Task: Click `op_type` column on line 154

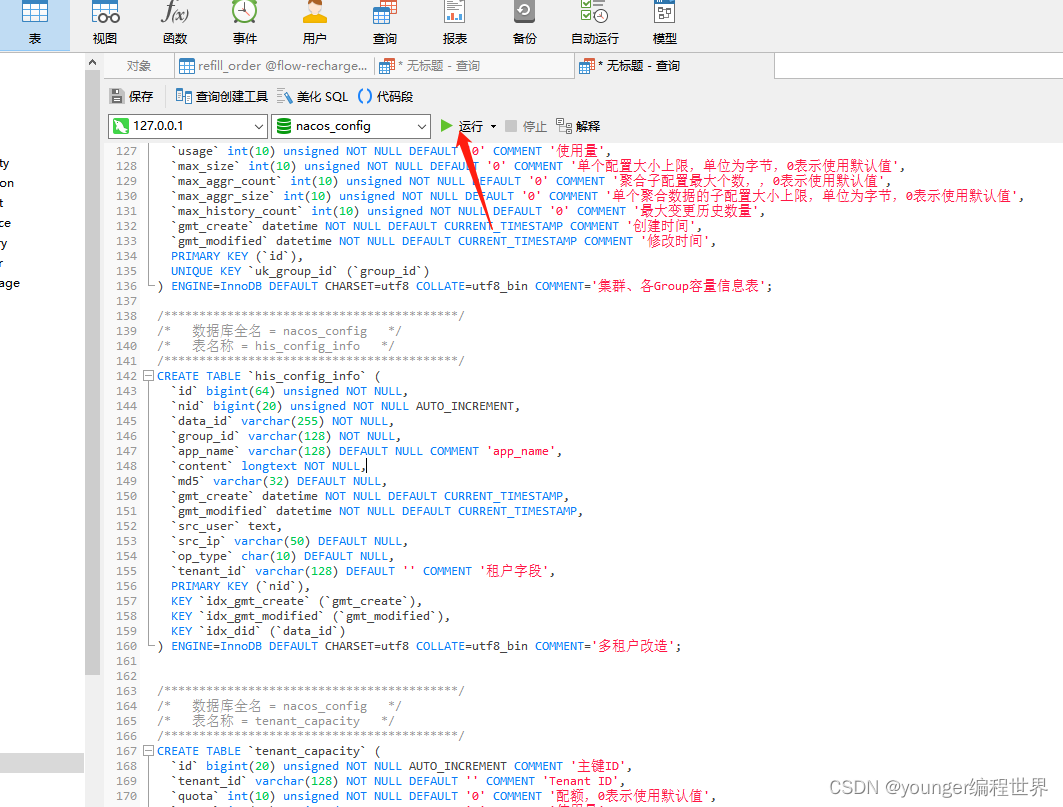Action: pyautogui.click(x=203, y=556)
